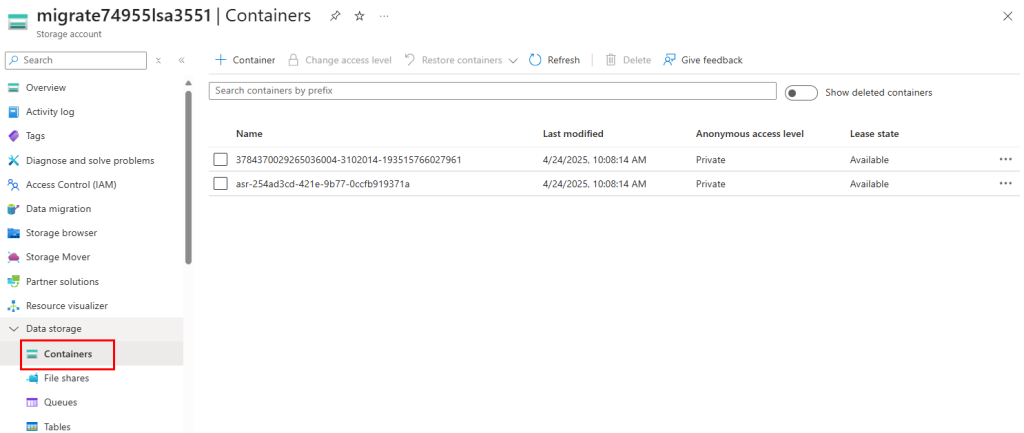Screen dimensions: 1024x433
Task: Go to Activity log
Action: [x=50, y=112]
